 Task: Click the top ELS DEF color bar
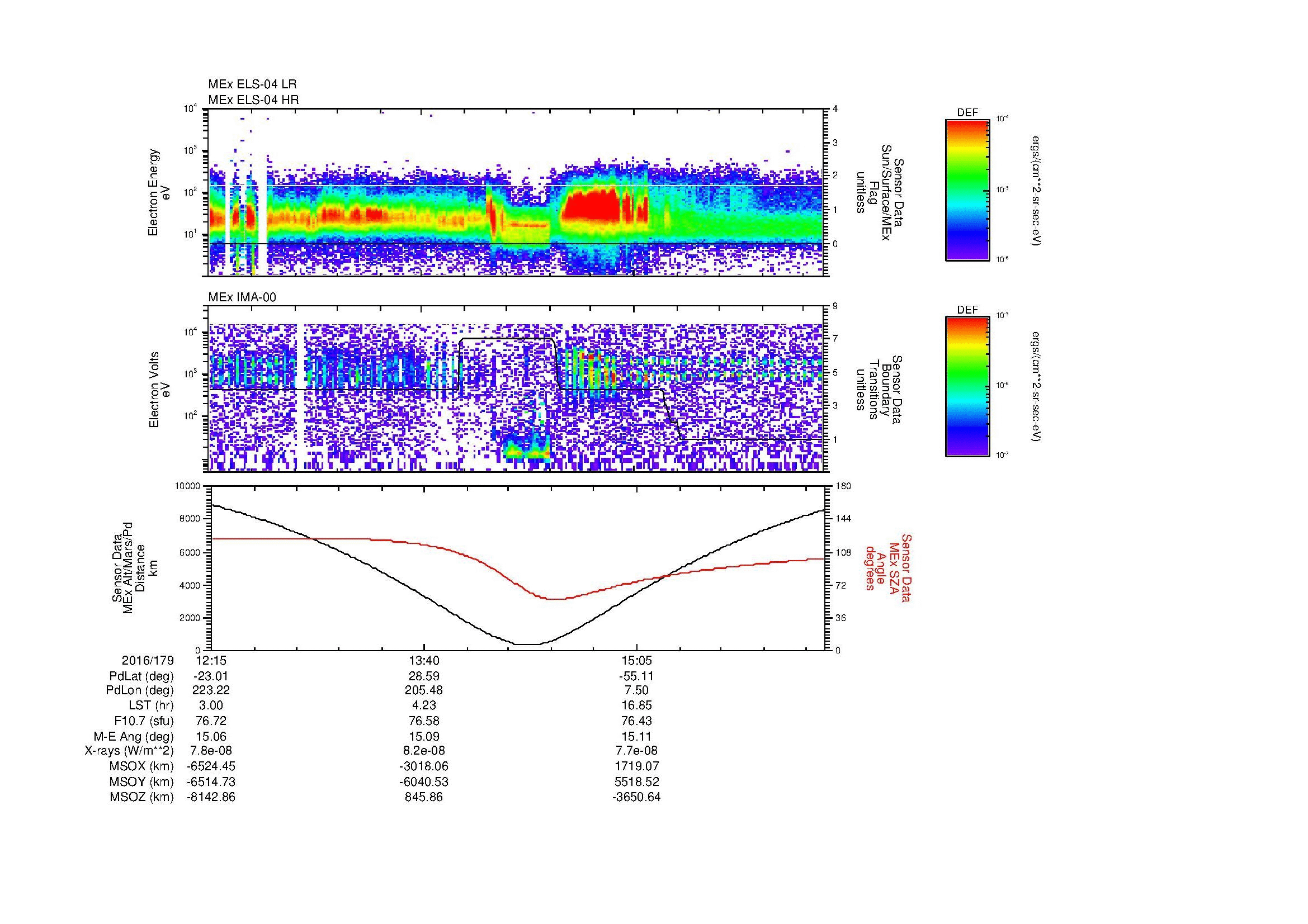(x=967, y=189)
